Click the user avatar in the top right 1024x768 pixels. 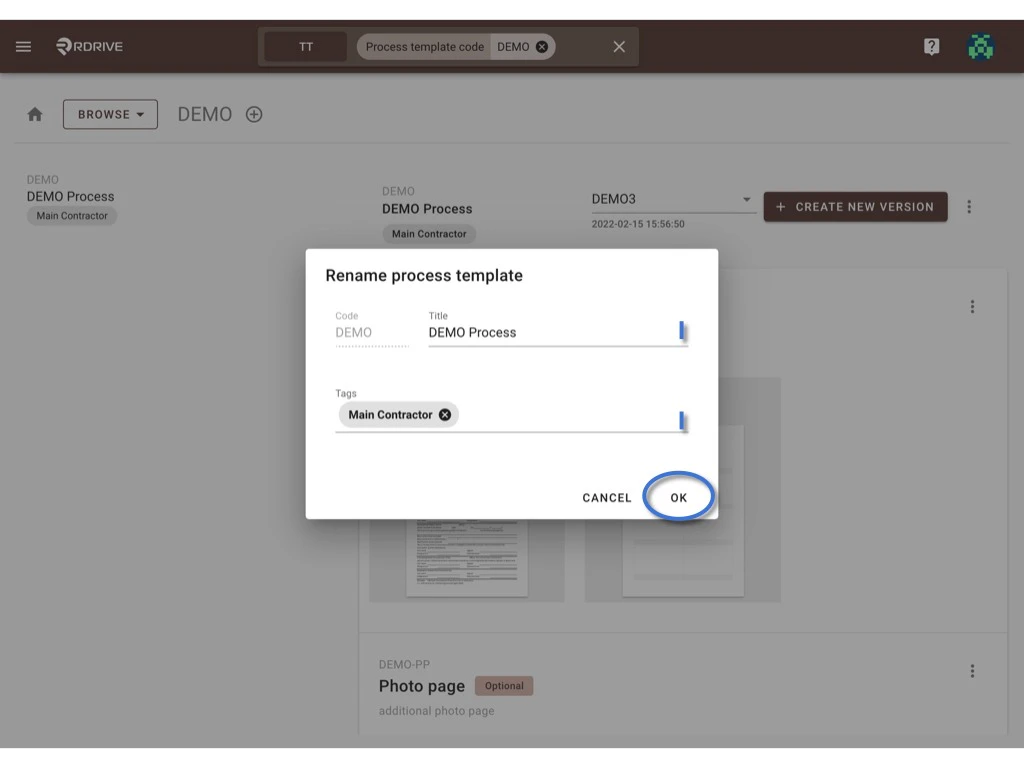981,46
